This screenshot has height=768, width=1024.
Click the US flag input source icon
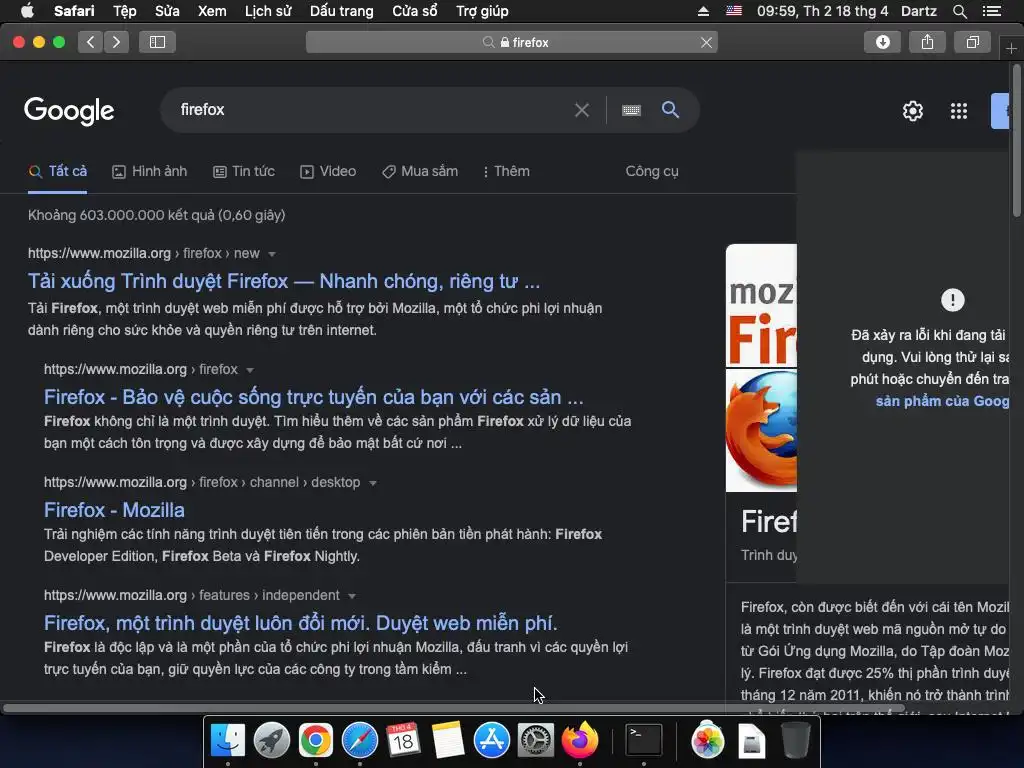734,10
